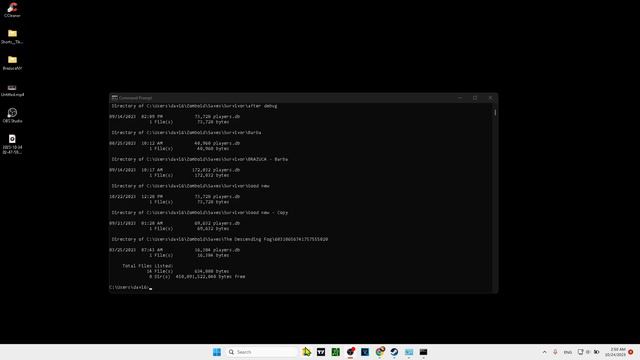Click the command prompt input line
The width and height of the screenshot is (640, 360).
131,287
